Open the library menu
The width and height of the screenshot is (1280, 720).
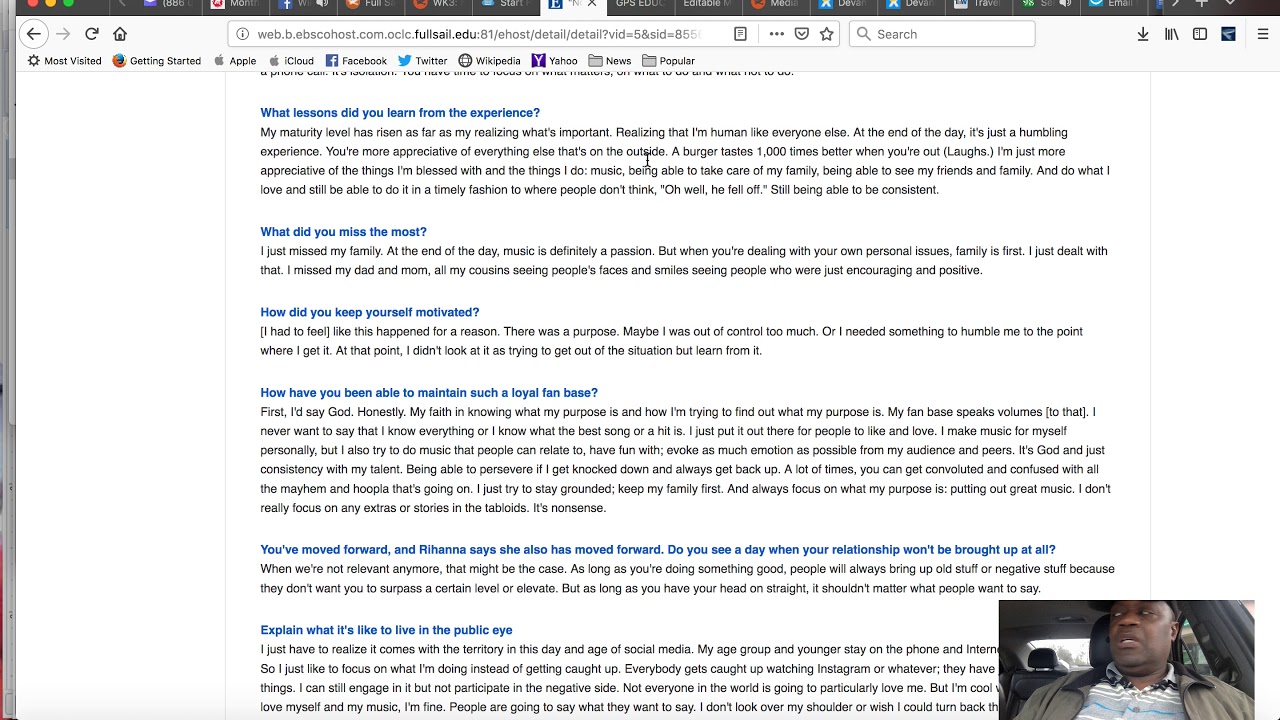click(x=1171, y=34)
